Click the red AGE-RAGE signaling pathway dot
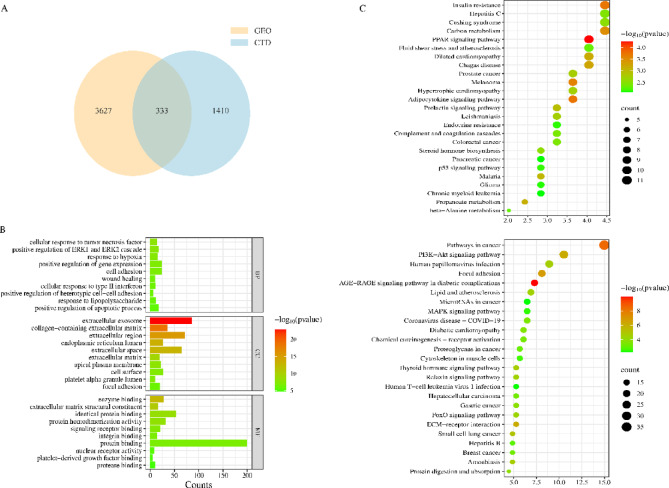This screenshot has width=669, height=488. 535,283
